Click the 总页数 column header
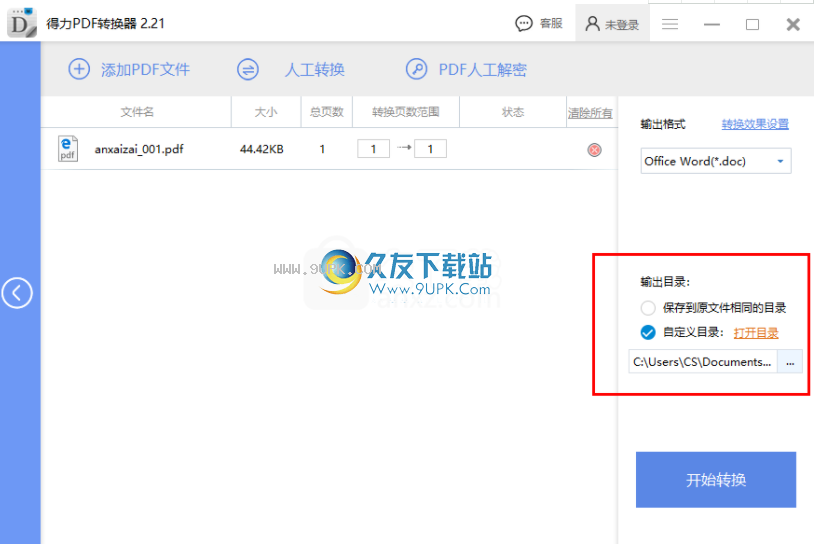 tap(326, 112)
